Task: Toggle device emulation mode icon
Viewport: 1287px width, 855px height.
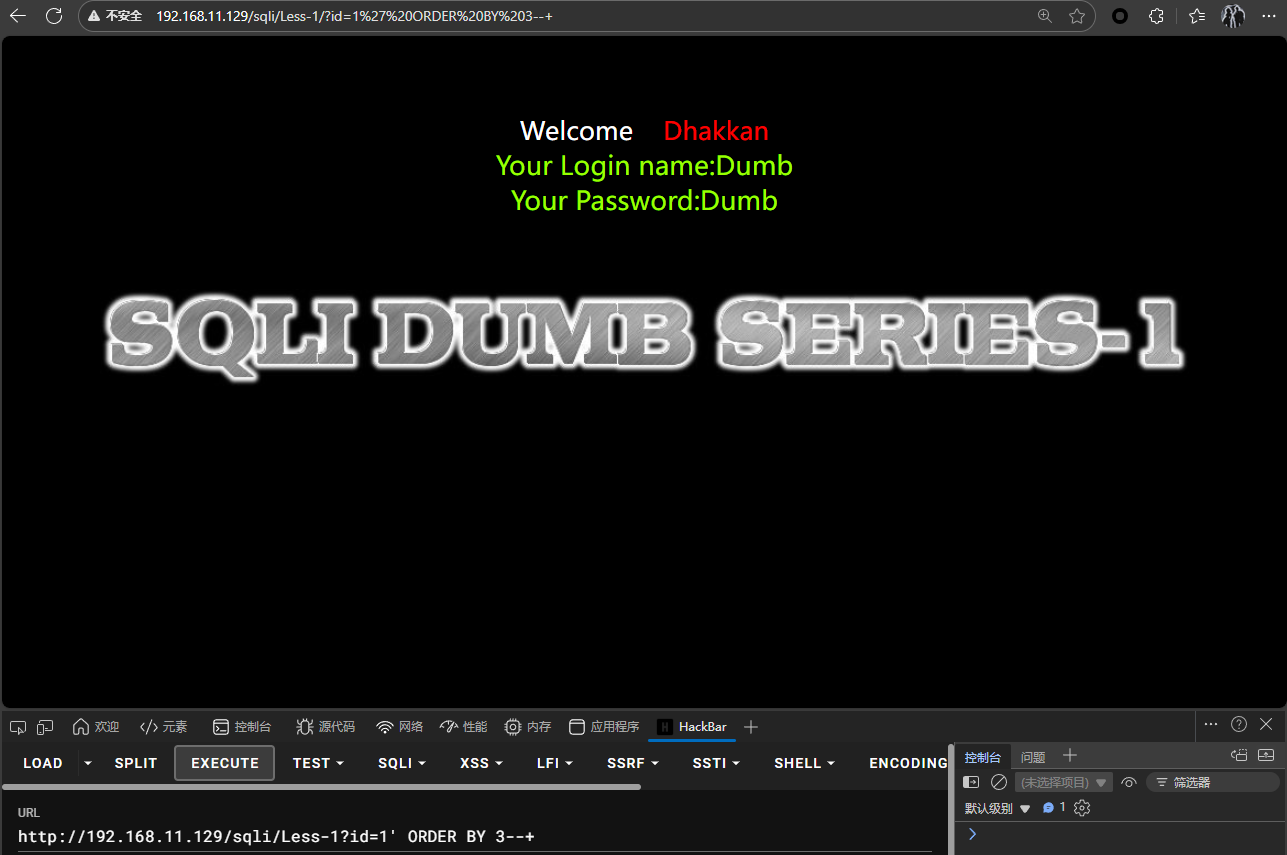Action: click(x=45, y=727)
